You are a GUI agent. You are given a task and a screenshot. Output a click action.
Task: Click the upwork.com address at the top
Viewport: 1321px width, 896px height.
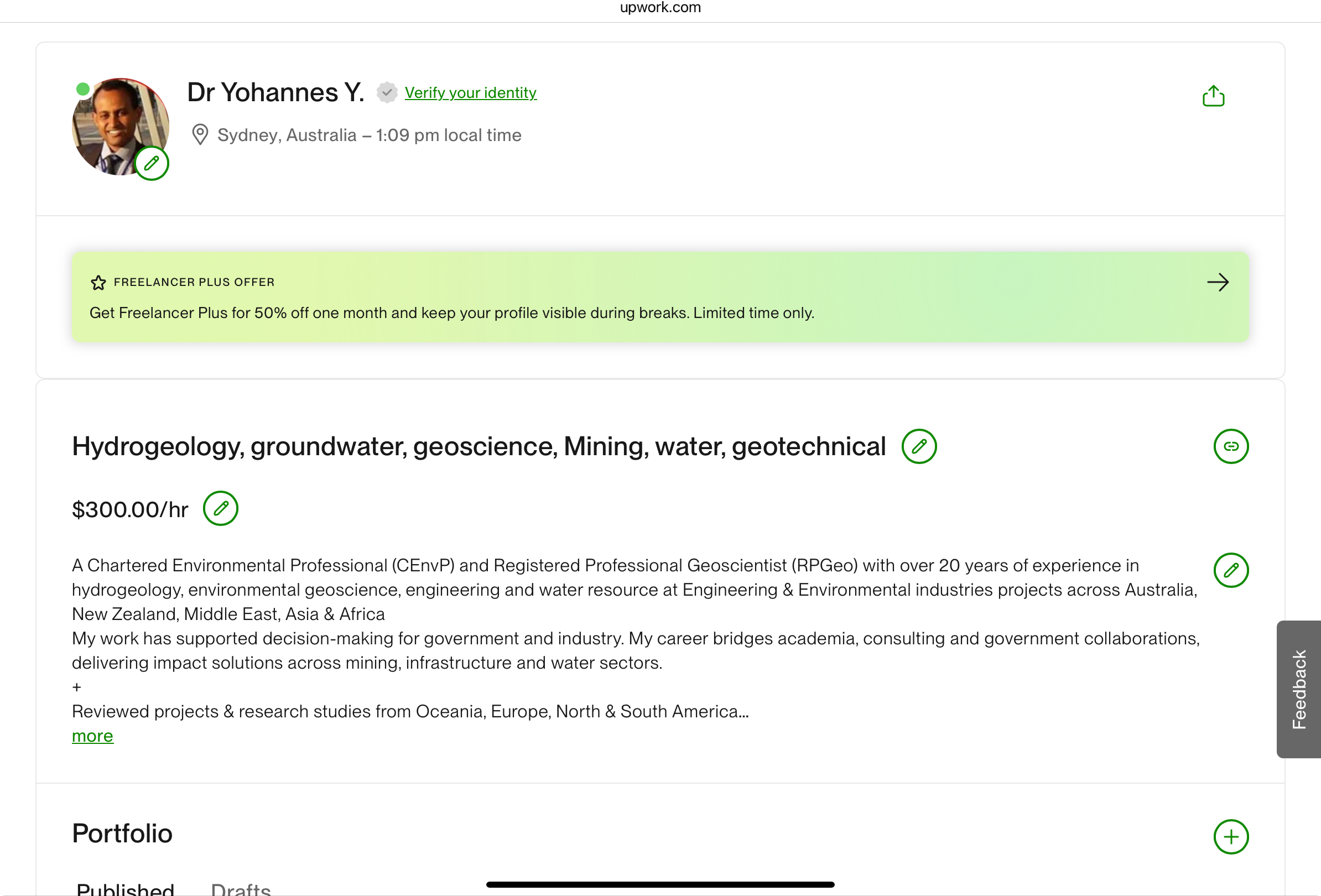point(660,7)
